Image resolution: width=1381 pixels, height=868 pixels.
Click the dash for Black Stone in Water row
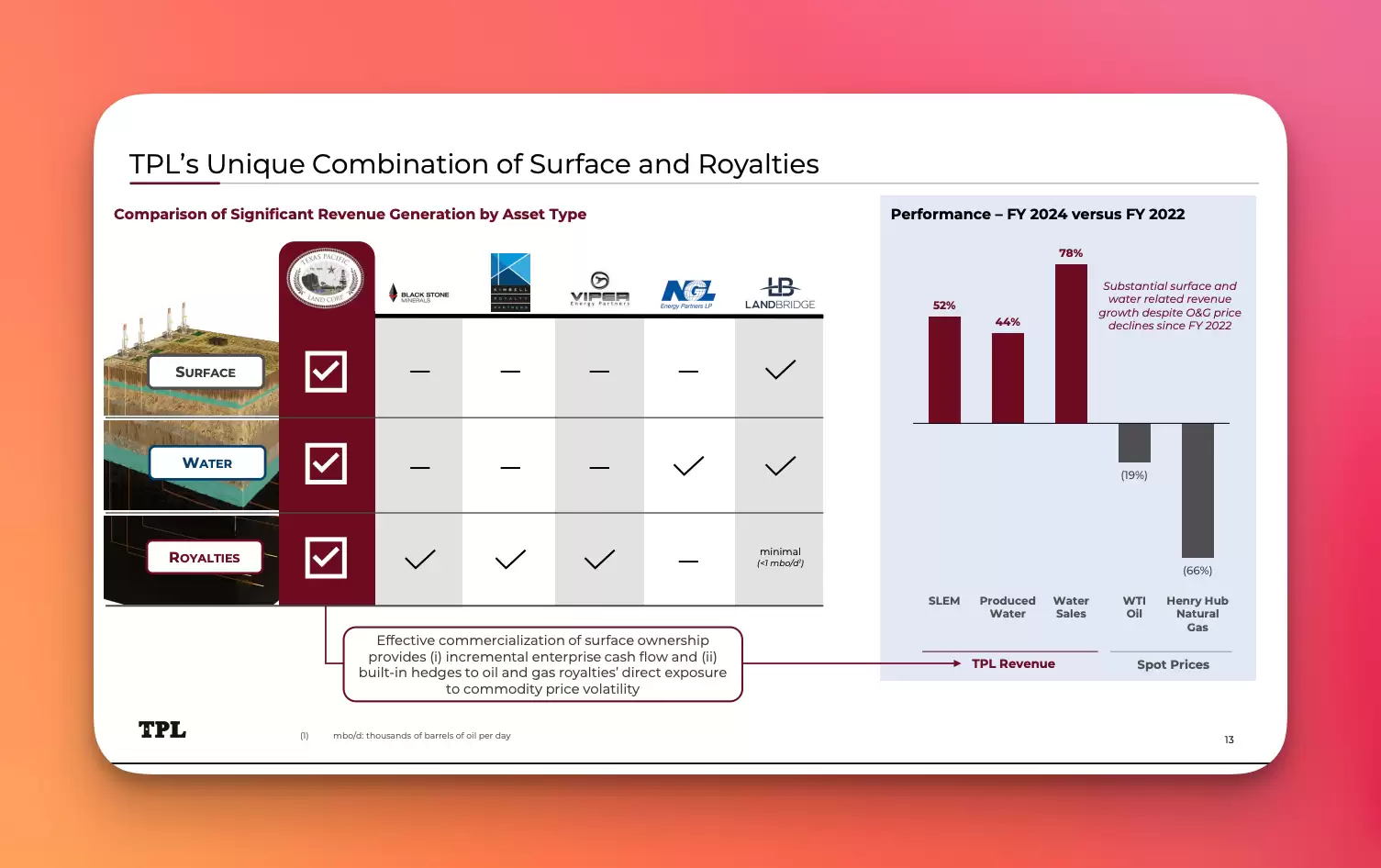tap(420, 468)
